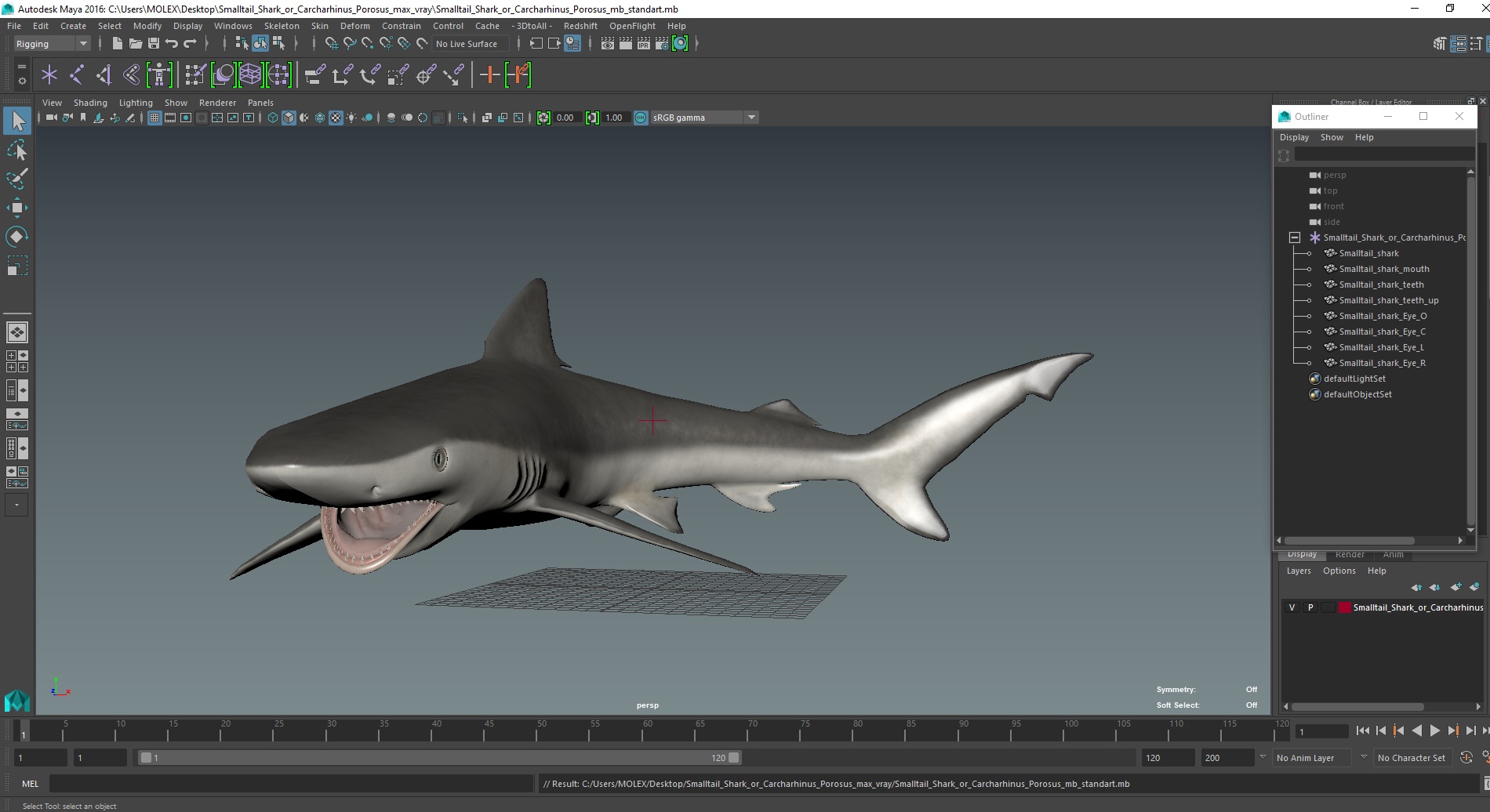This screenshot has height=812, width=1490.
Task: Toggle the viewport grid display icon
Action: pos(154,118)
